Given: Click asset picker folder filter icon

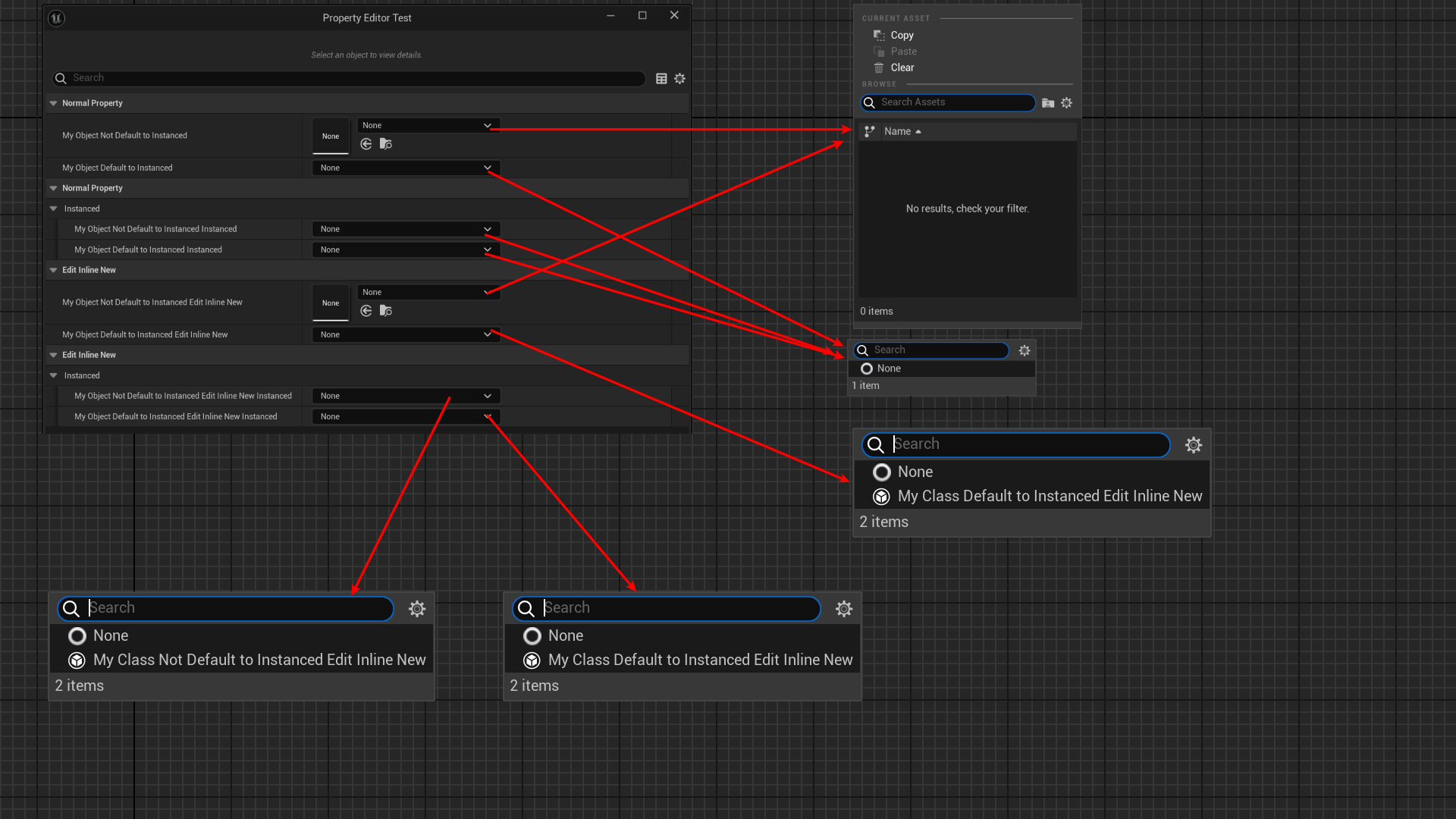Looking at the screenshot, I should click(1048, 103).
